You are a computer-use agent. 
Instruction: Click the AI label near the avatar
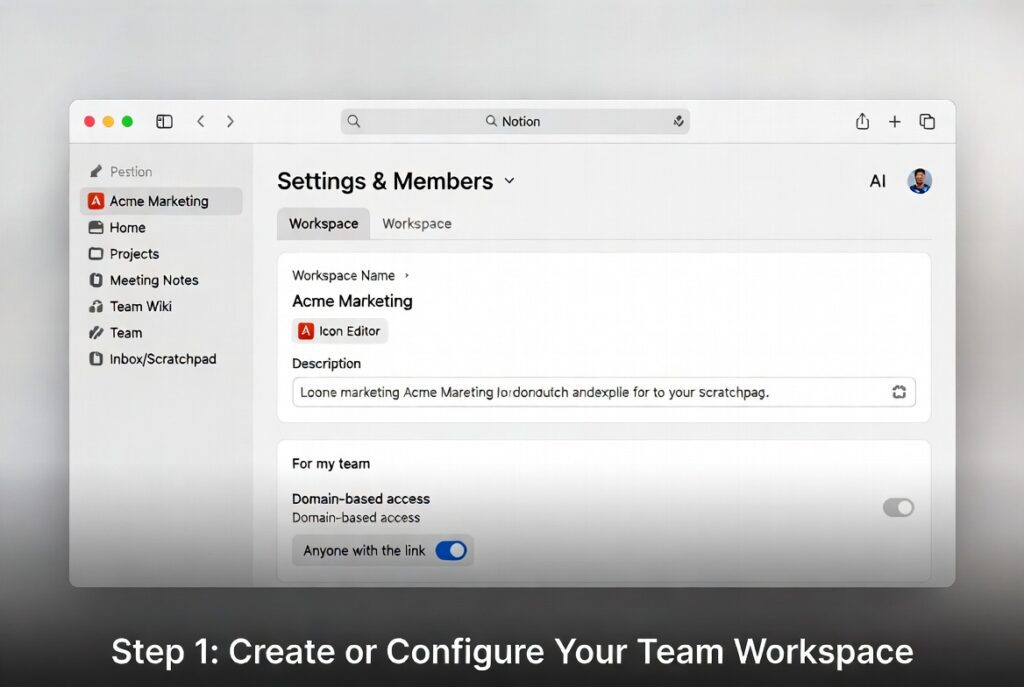point(878,181)
